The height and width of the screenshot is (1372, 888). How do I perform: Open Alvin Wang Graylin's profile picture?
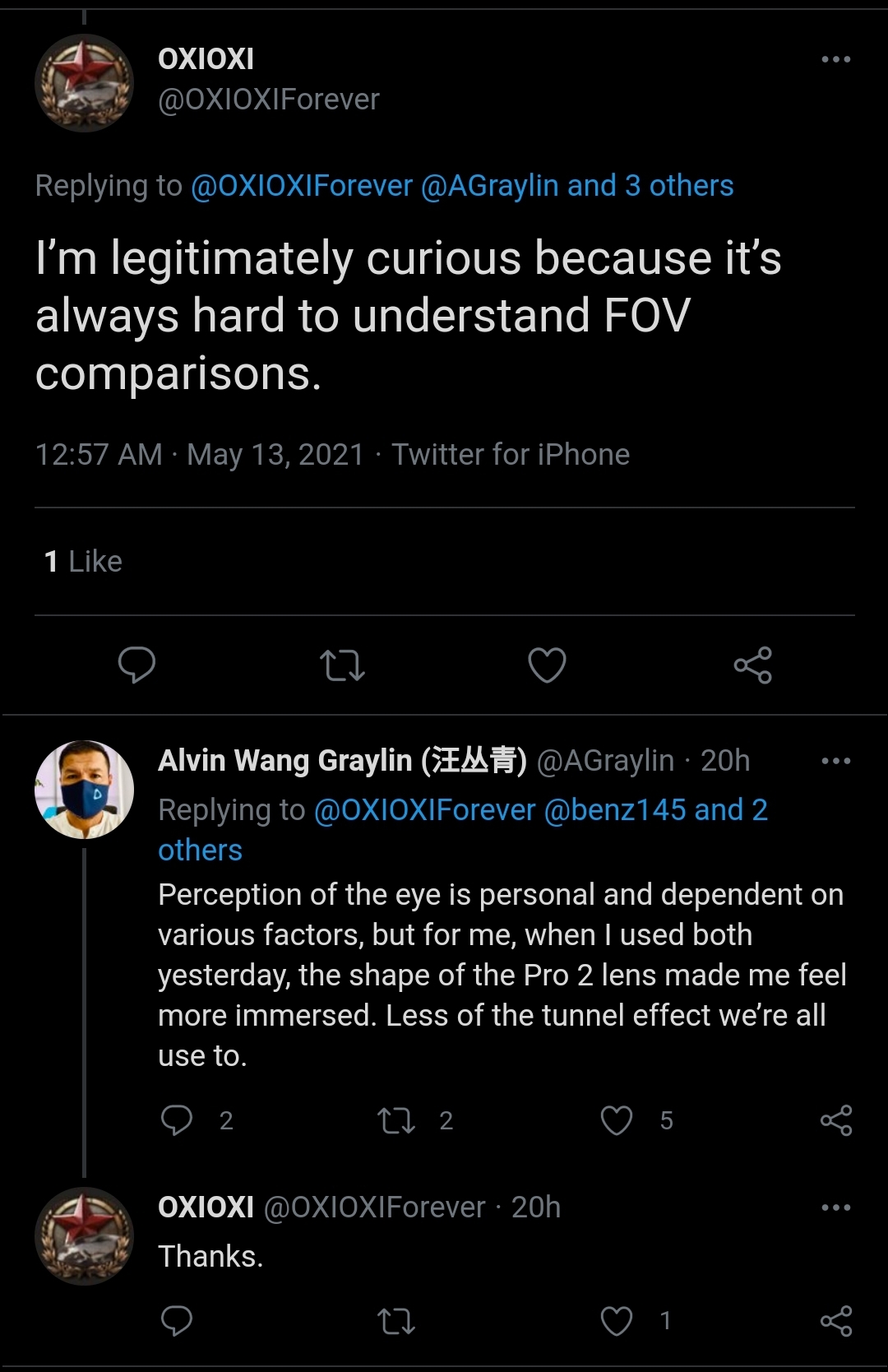tap(84, 790)
